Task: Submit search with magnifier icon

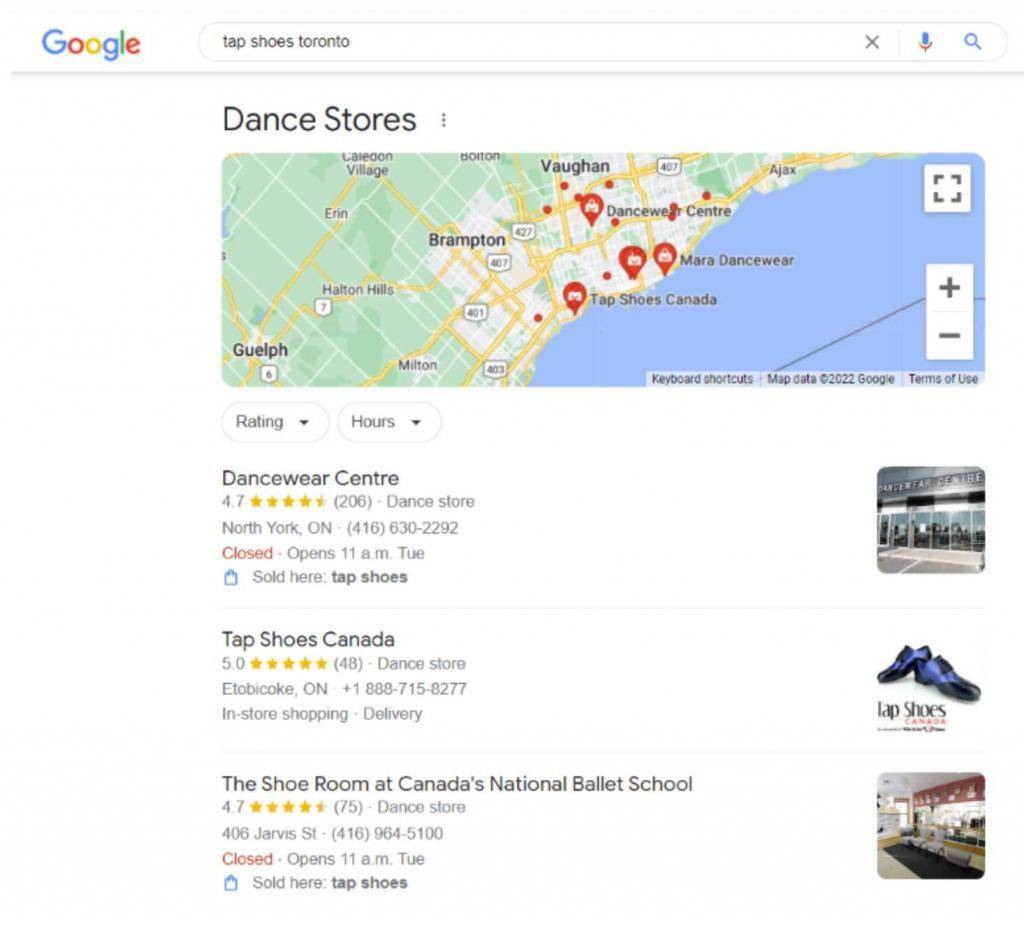Action: (x=972, y=42)
